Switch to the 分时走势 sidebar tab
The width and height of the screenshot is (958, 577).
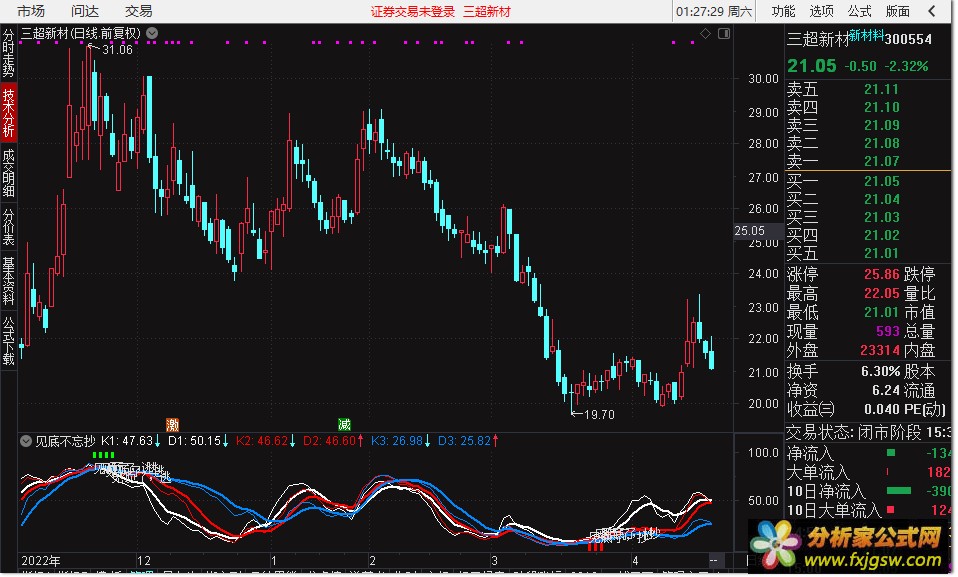pos(9,52)
